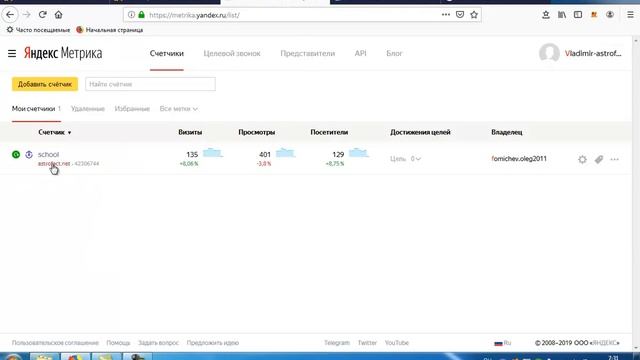The image size is (640, 360).
Task: Click the visits value 135
Action: (x=192, y=154)
